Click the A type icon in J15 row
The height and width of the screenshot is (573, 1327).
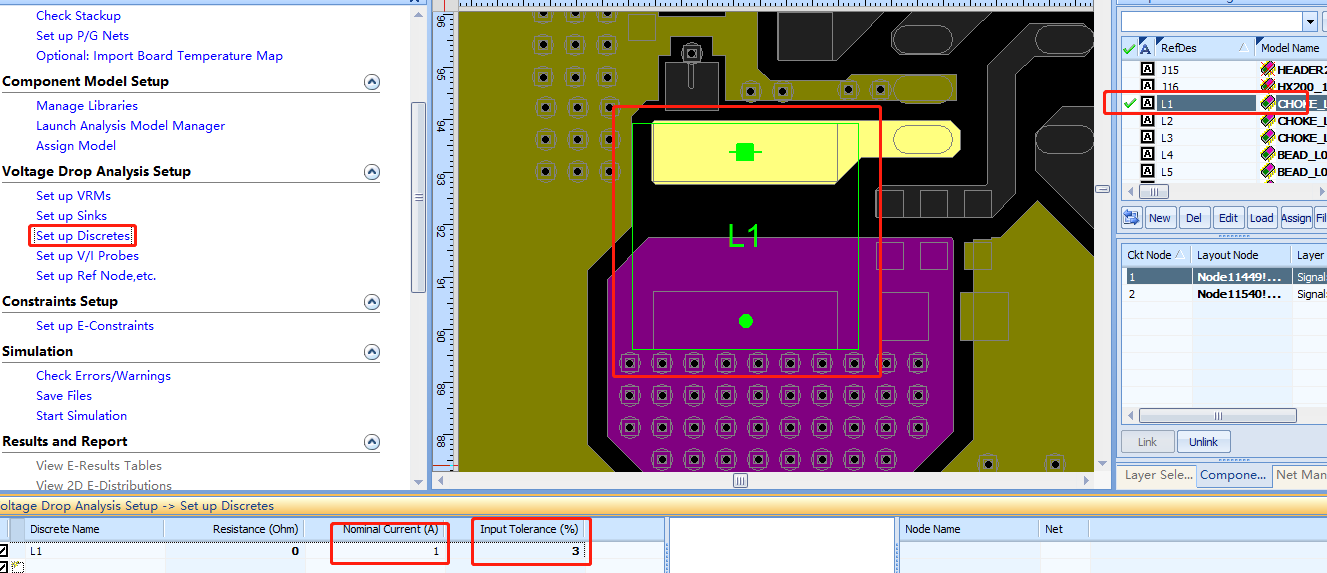pyautogui.click(x=1148, y=69)
